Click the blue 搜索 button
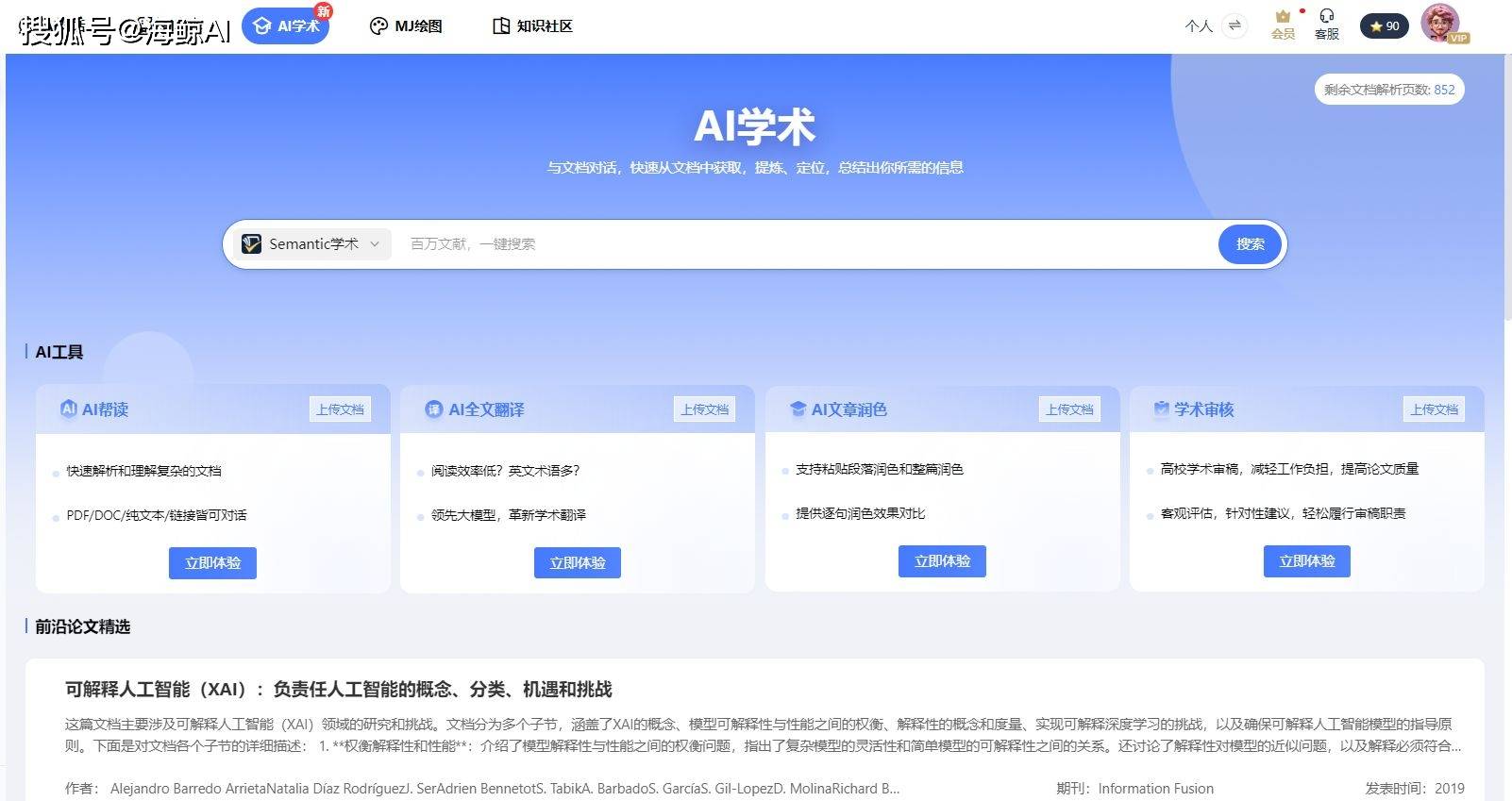 (1251, 244)
